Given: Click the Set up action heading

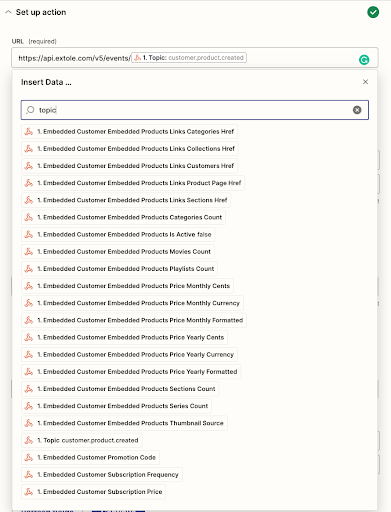Looking at the screenshot, I should (x=41, y=12).
